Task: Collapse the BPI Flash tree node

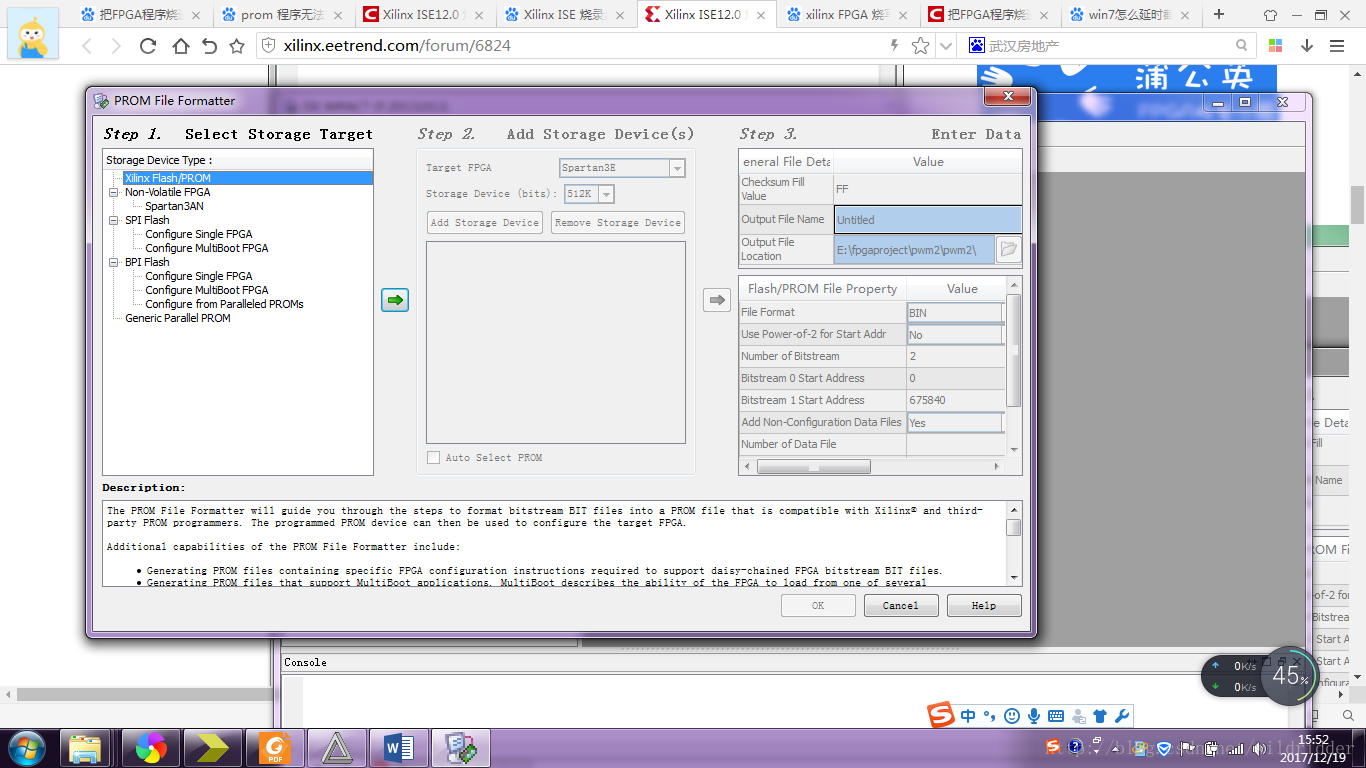Action: (x=114, y=262)
